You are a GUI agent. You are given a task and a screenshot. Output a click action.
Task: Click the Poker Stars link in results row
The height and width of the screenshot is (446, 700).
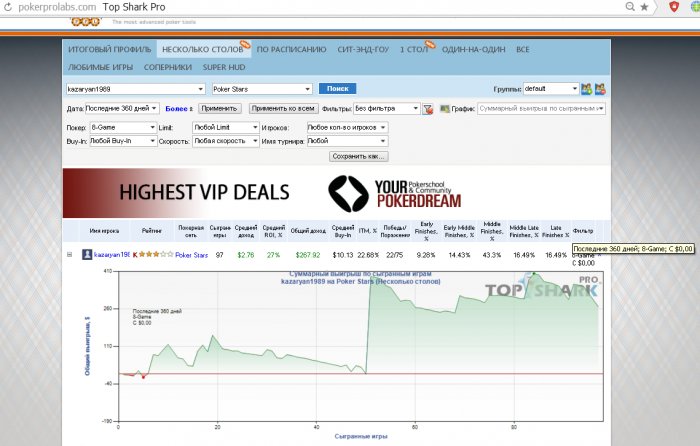(192, 255)
